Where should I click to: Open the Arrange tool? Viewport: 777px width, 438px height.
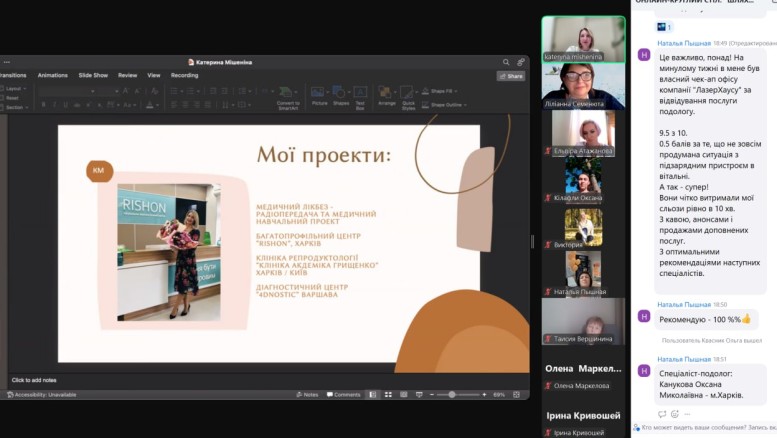point(385,96)
